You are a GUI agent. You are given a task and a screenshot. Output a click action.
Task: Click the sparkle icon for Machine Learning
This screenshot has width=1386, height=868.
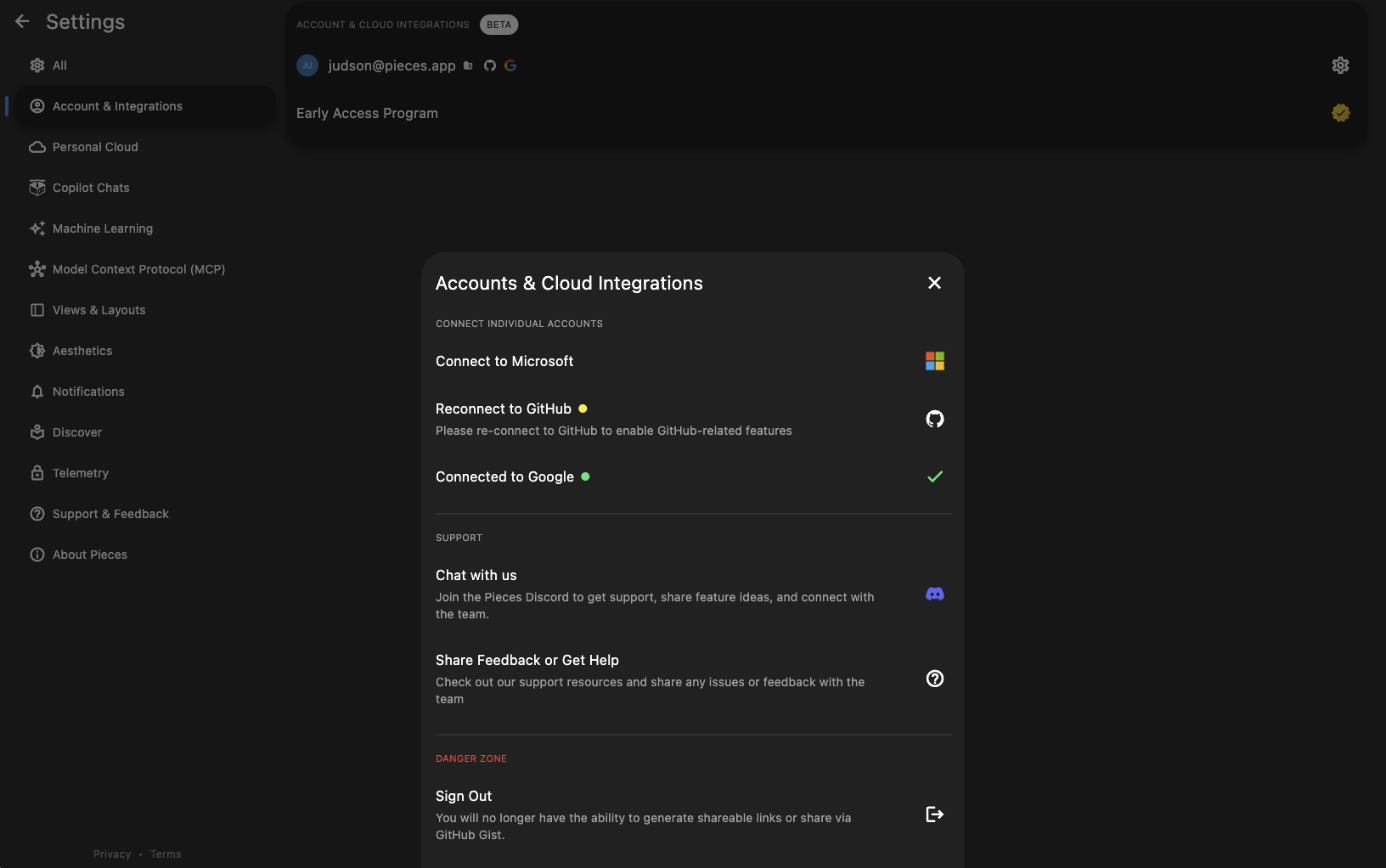37,228
